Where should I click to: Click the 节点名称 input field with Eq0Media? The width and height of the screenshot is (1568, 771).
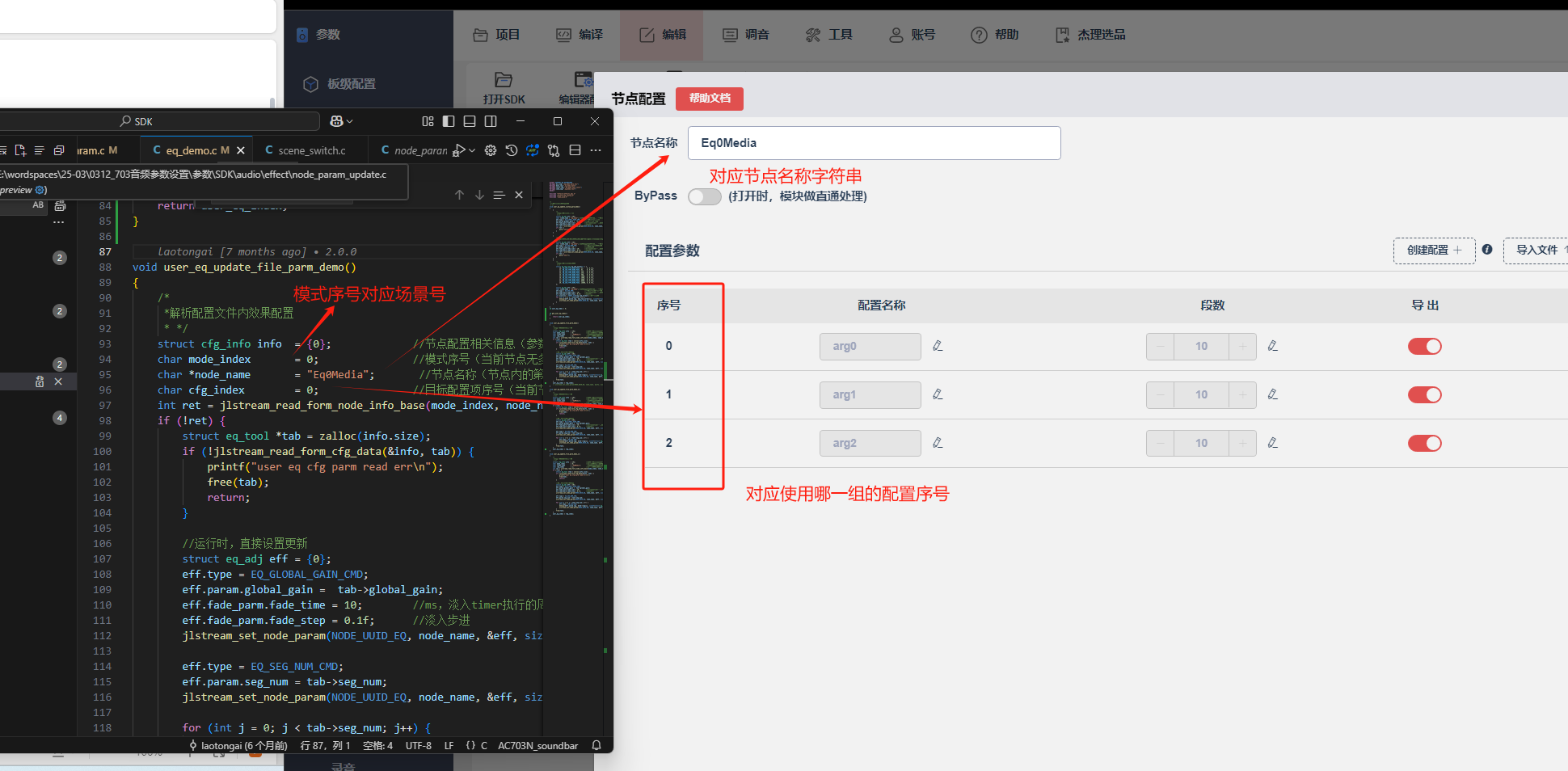(x=874, y=143)
